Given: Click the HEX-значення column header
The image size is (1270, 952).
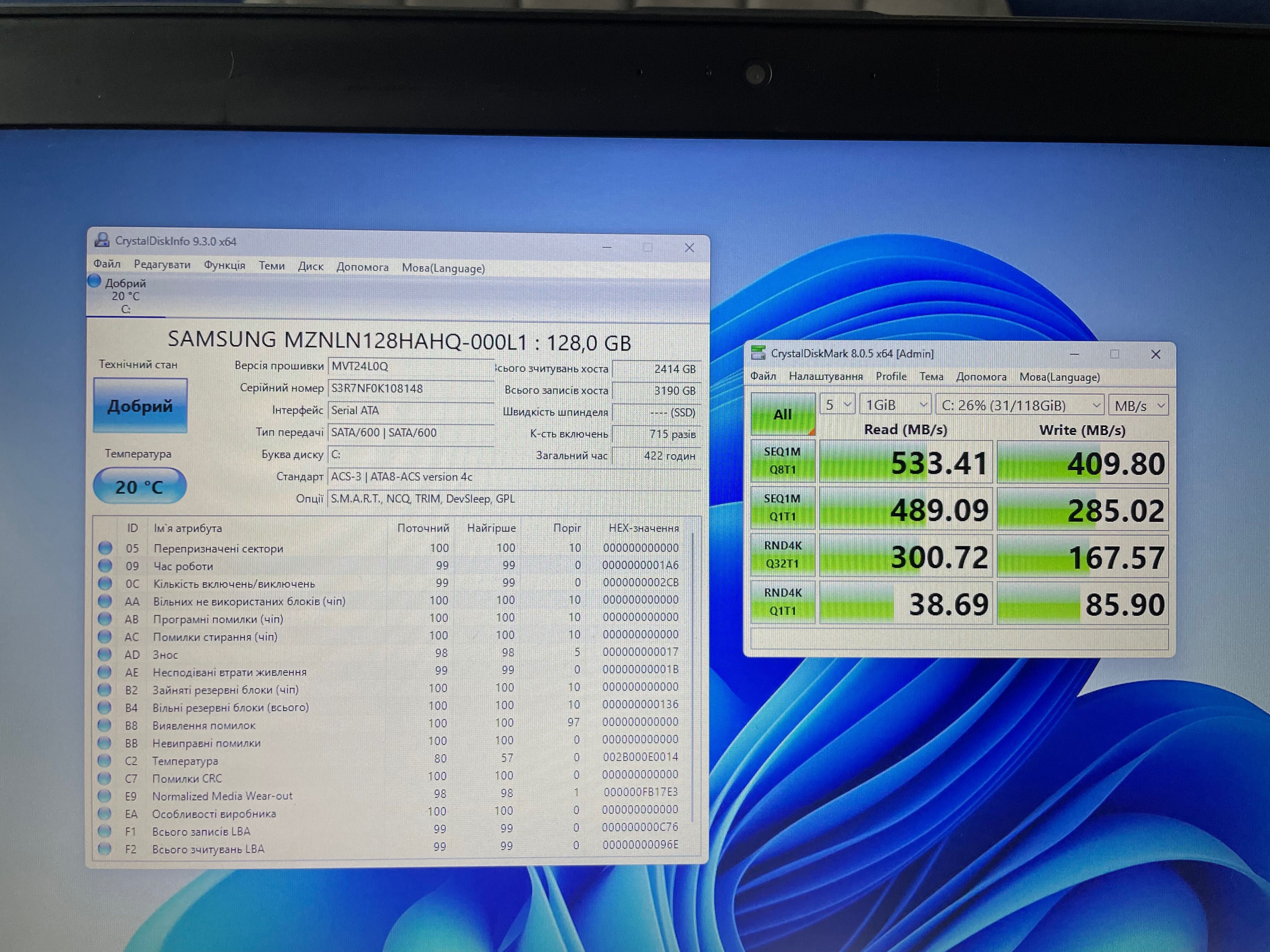Looking at the screenshot, I should click(x=643, y=527).
